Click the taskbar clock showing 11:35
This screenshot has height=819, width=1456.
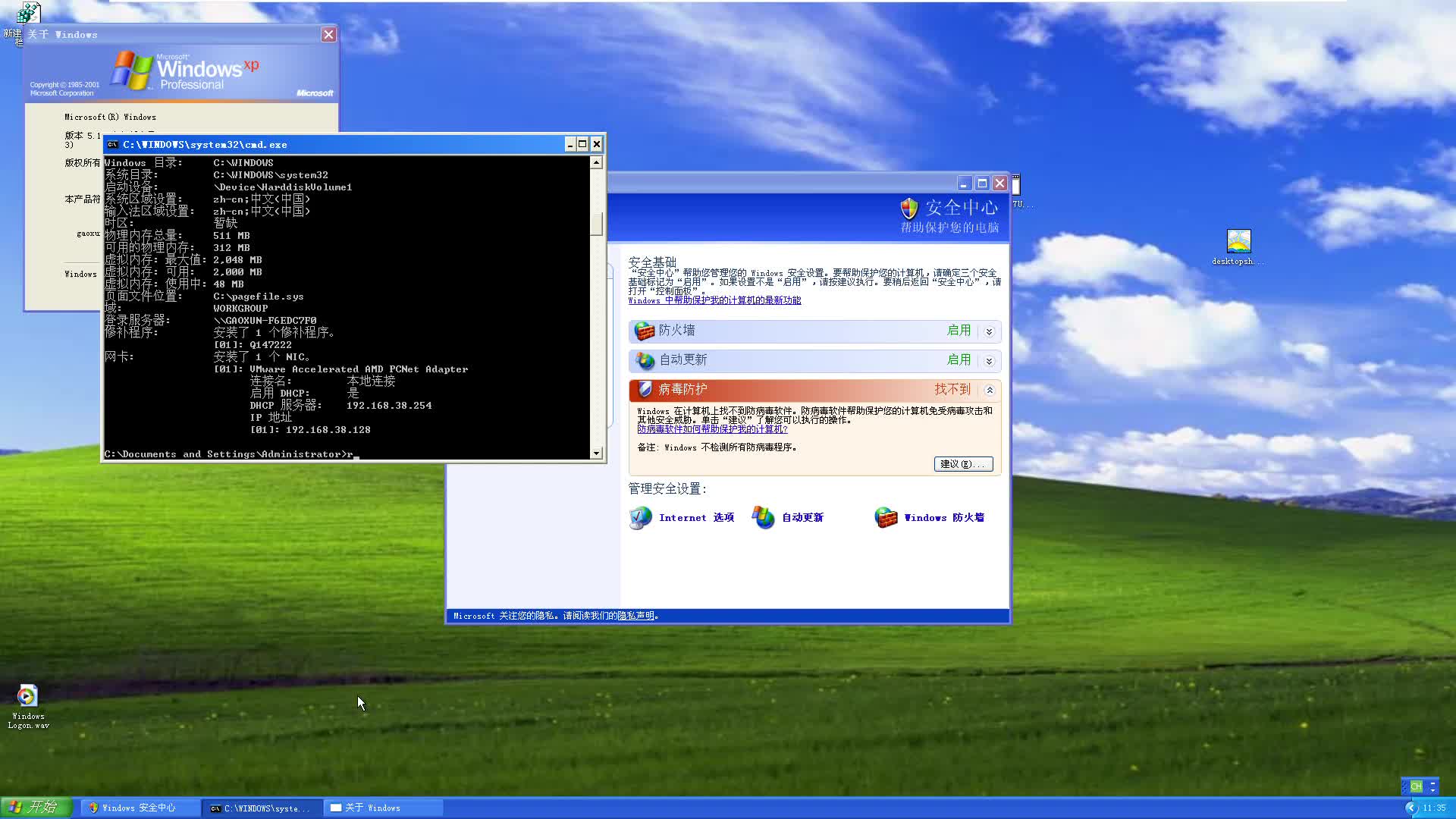[x=1434, y=808]
